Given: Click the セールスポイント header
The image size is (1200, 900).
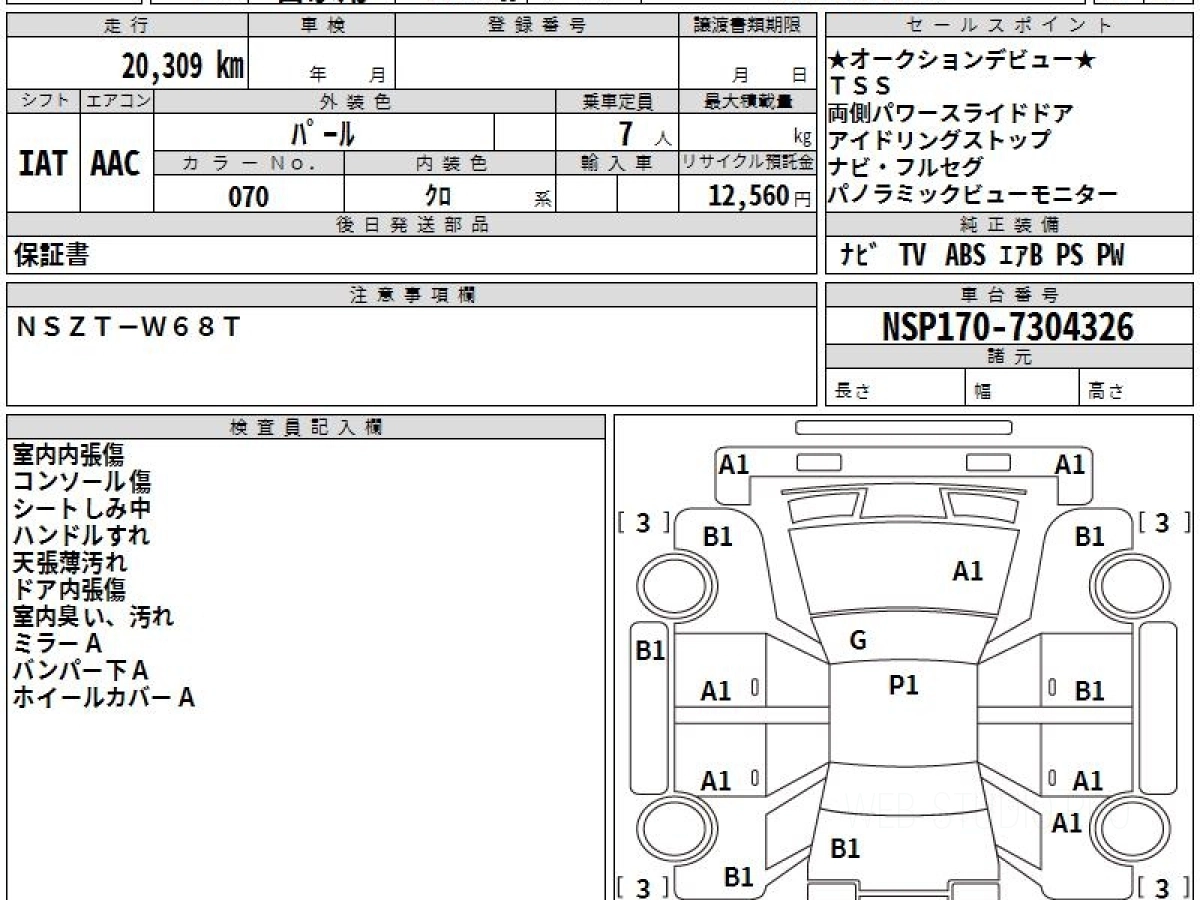Looking at the screenshot, I should tap(1009, 26).
